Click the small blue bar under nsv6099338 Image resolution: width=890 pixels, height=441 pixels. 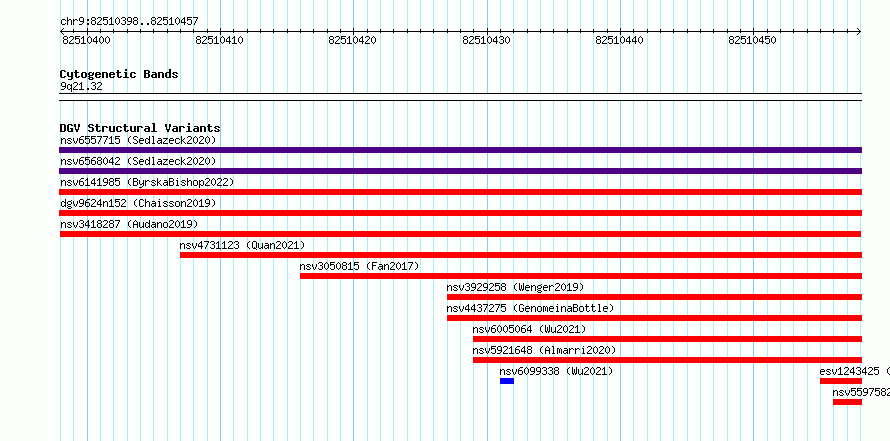coord(507,381)
